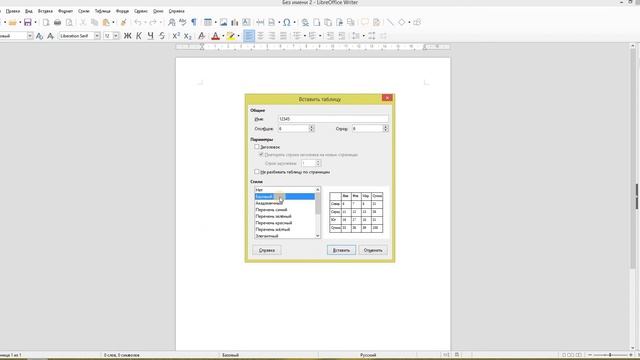Click the Center alignment icon
Image resolution: width=640 pixels, height=360 pixels.
pyautogui.click(x=260, y=36)
